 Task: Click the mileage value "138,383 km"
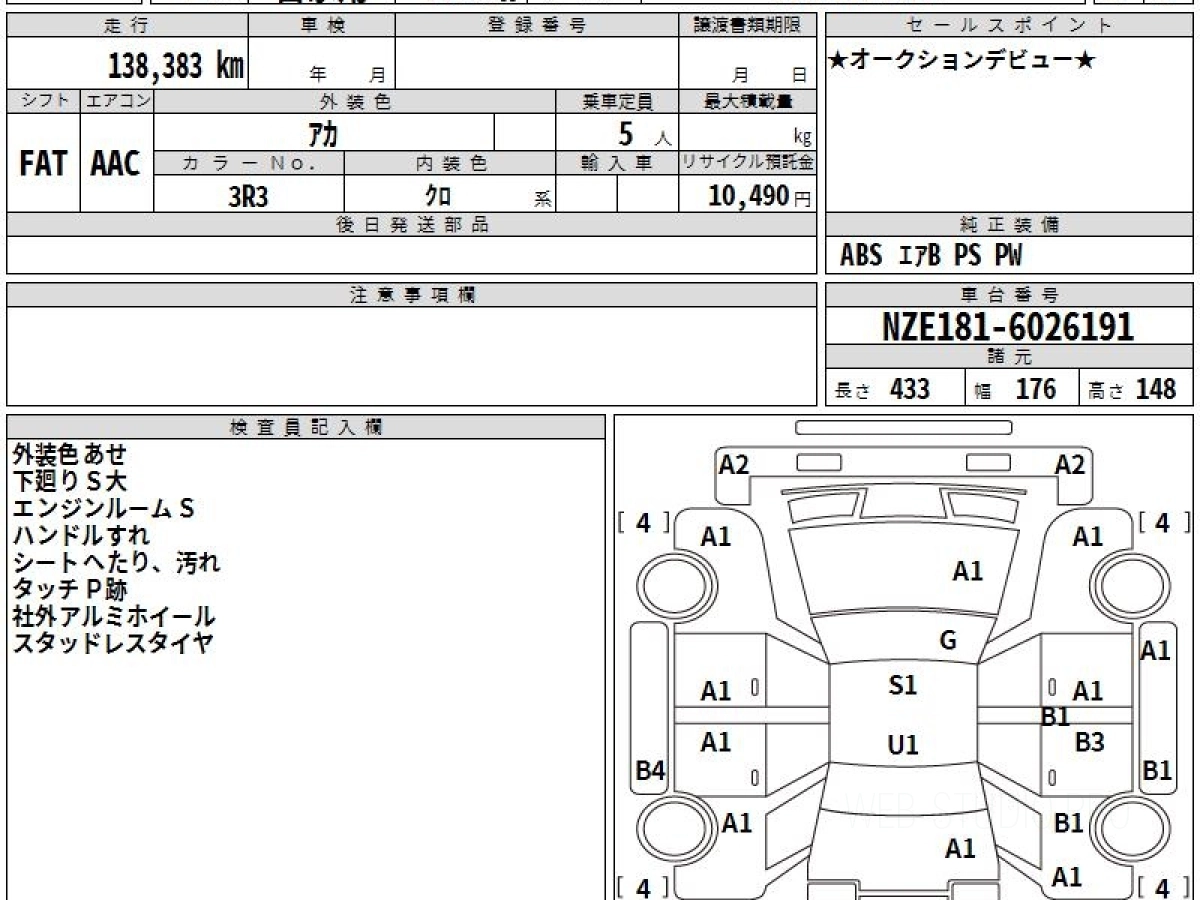pos(175,66)
